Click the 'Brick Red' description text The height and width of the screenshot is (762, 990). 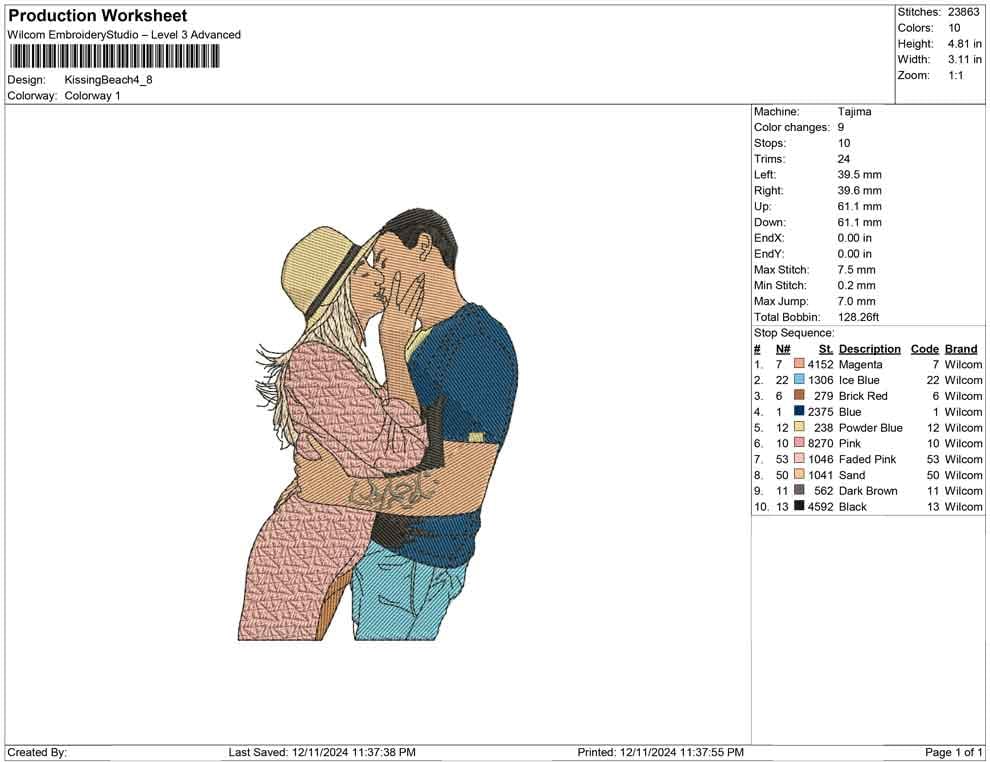pos(863,396)
